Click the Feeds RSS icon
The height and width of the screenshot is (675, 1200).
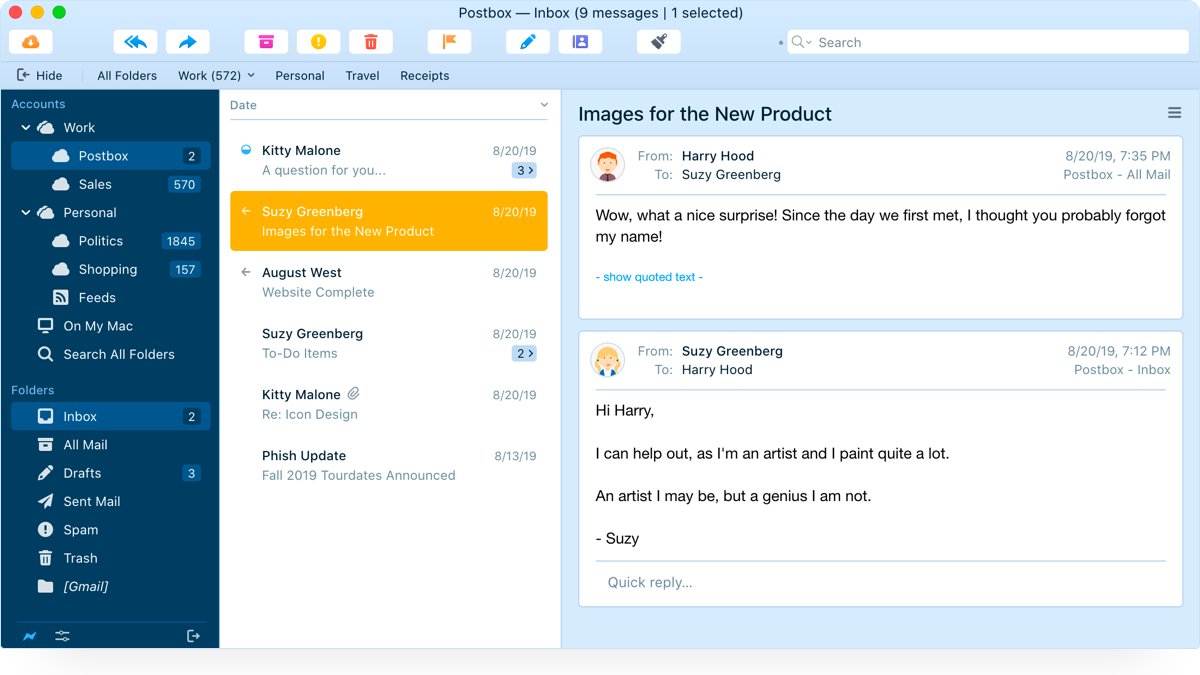(x=60, y=298)
